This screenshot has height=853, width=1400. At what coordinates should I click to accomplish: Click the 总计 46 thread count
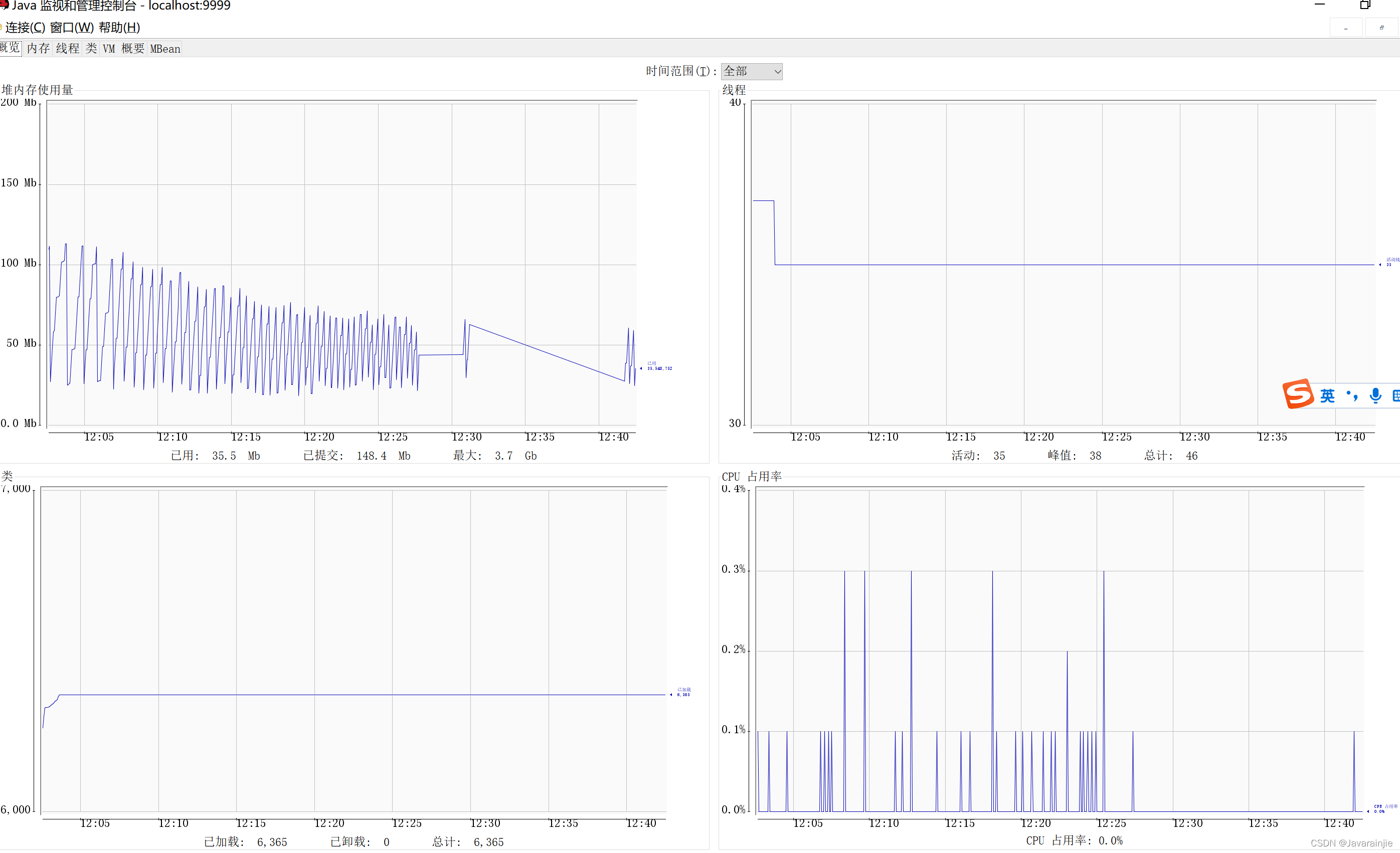[x=1171, y=456]
